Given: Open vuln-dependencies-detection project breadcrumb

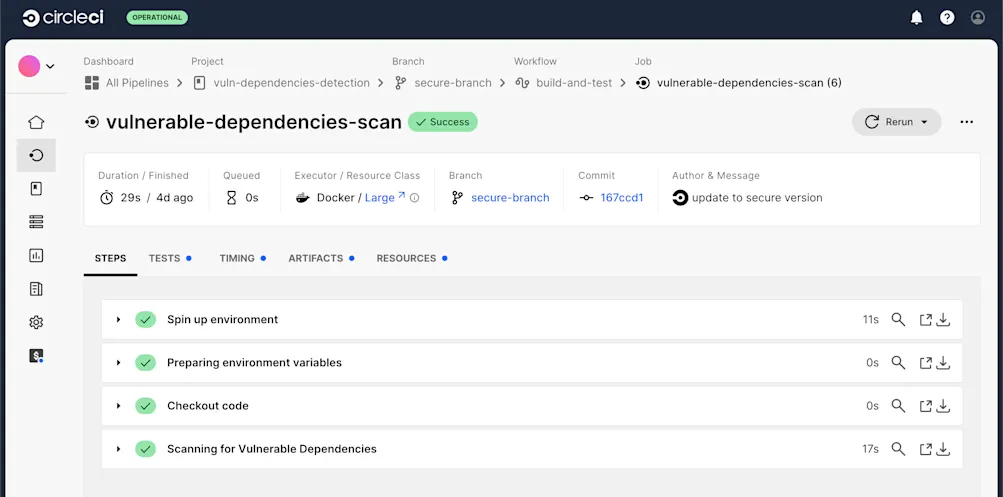Looking at the screenshot, I should (x=281, y=83).
